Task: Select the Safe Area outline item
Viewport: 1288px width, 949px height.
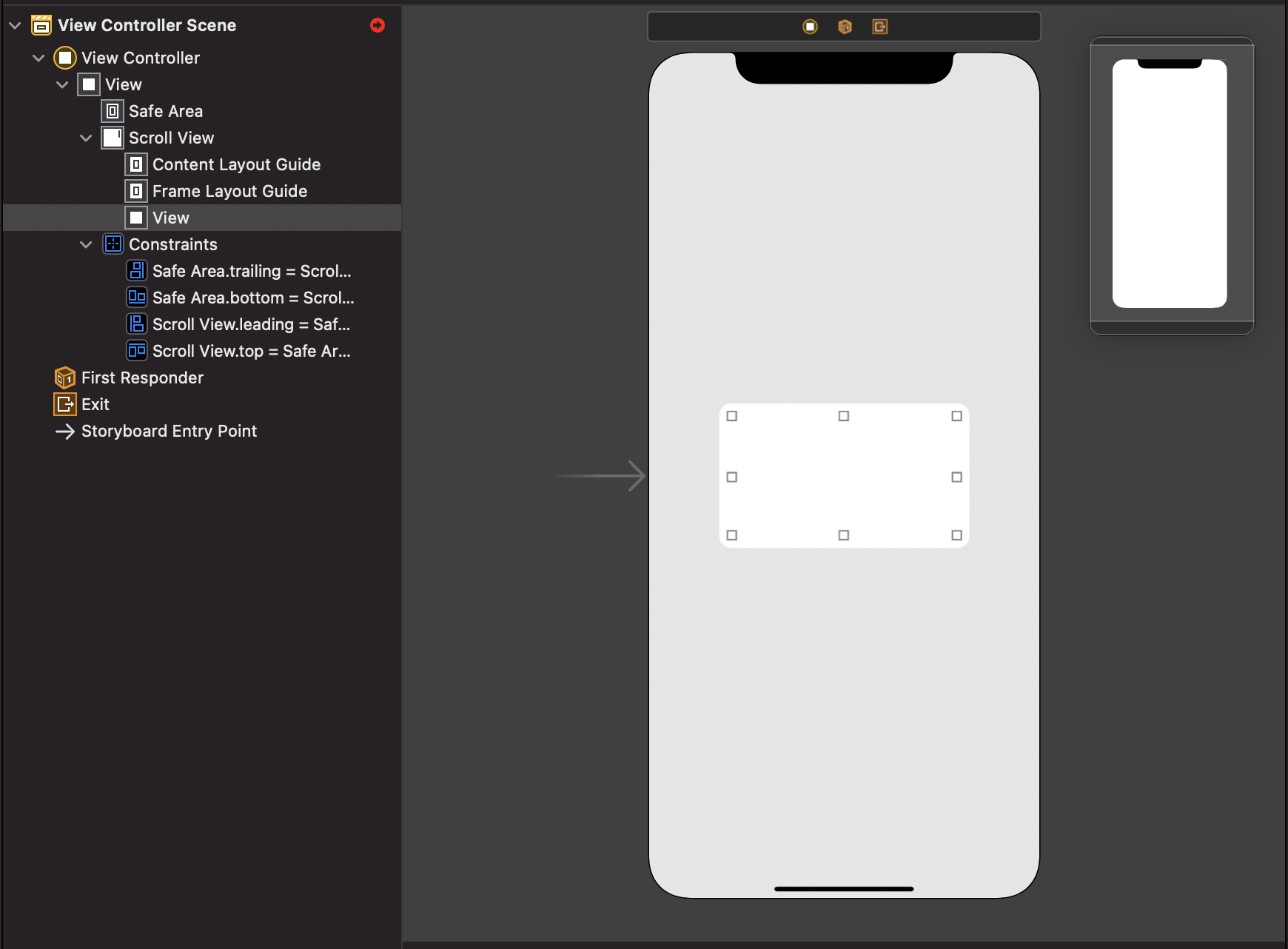Action: 166,111
